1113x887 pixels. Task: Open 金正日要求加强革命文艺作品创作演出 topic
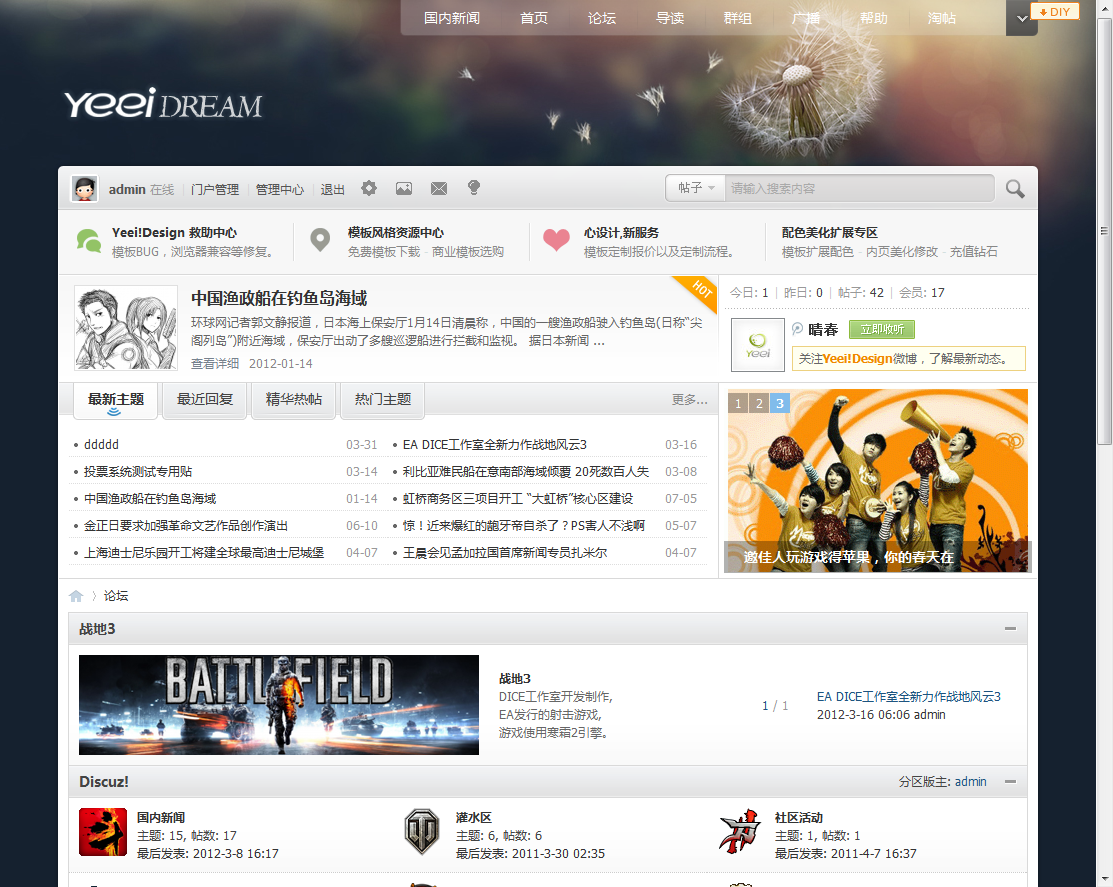(186, 526)
